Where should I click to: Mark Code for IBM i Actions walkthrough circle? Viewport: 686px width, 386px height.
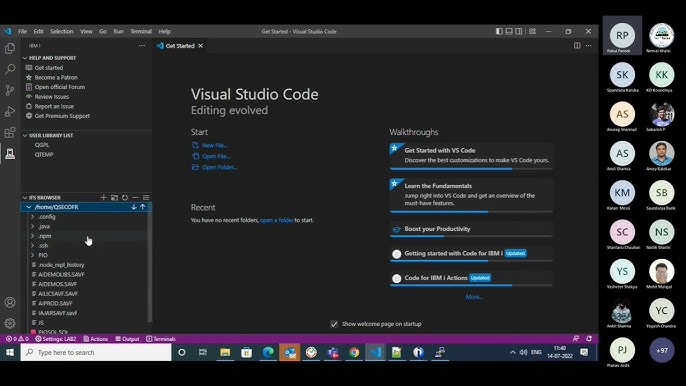(x=396, y=278)
